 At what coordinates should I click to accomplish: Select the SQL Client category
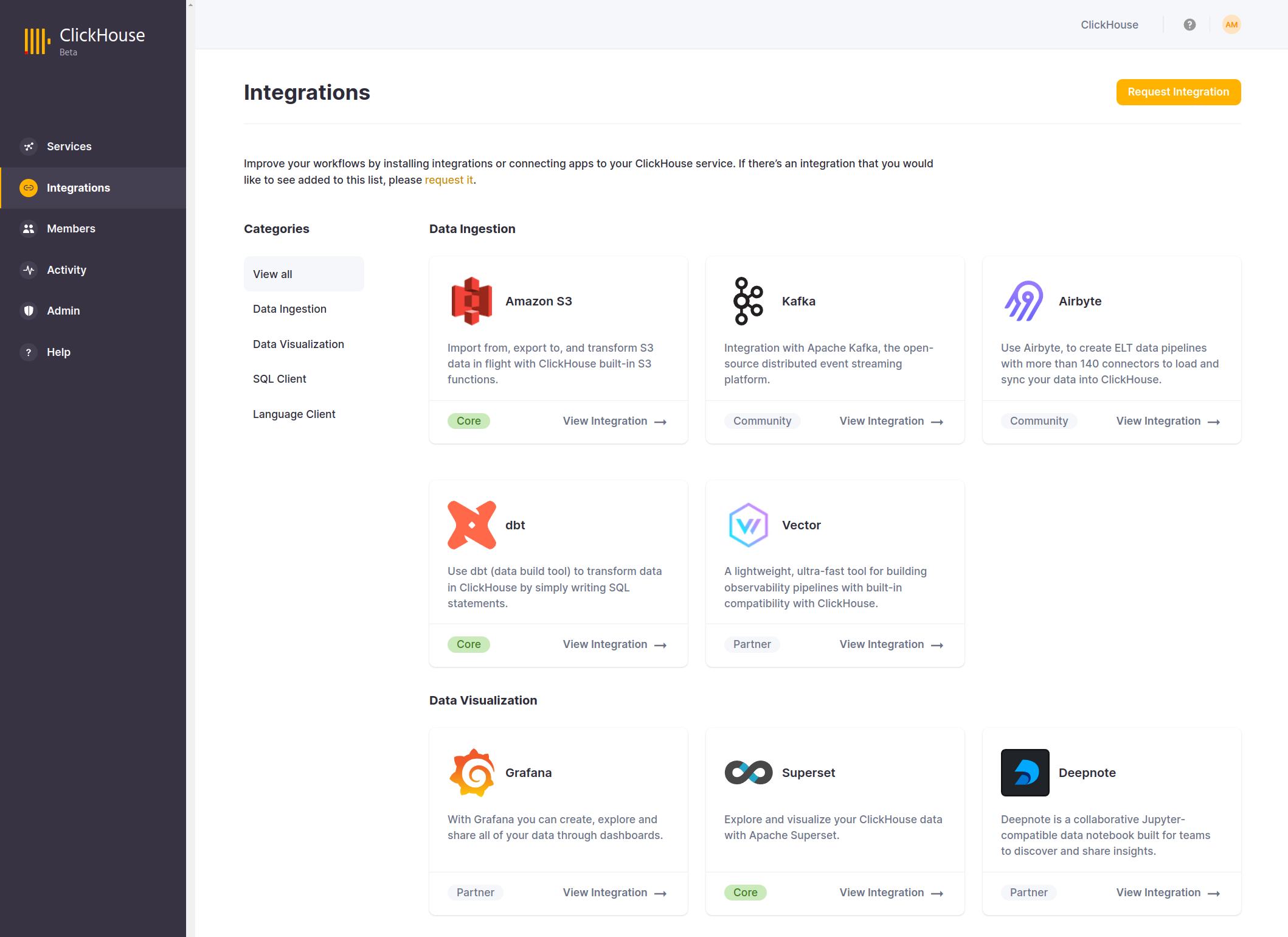tap(279, 379)
